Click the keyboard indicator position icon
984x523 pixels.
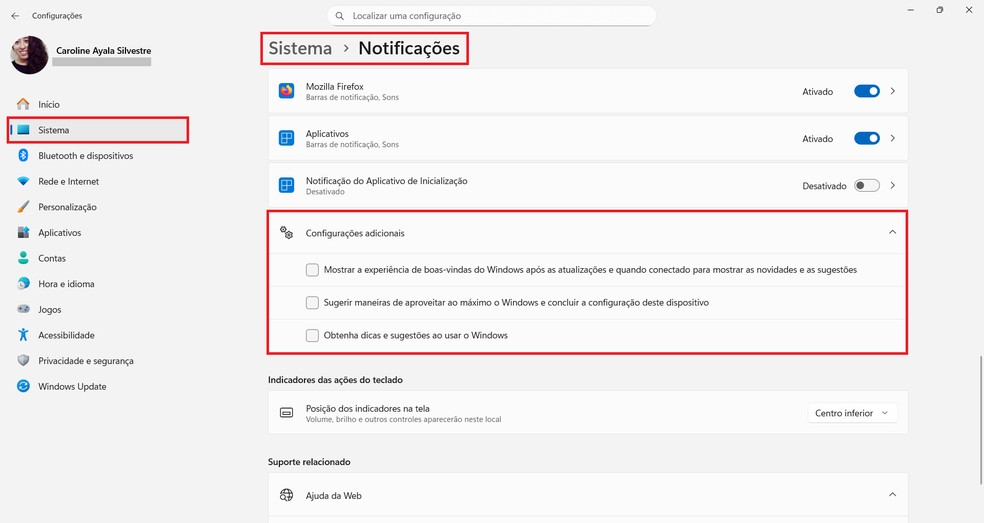[287, 413]
